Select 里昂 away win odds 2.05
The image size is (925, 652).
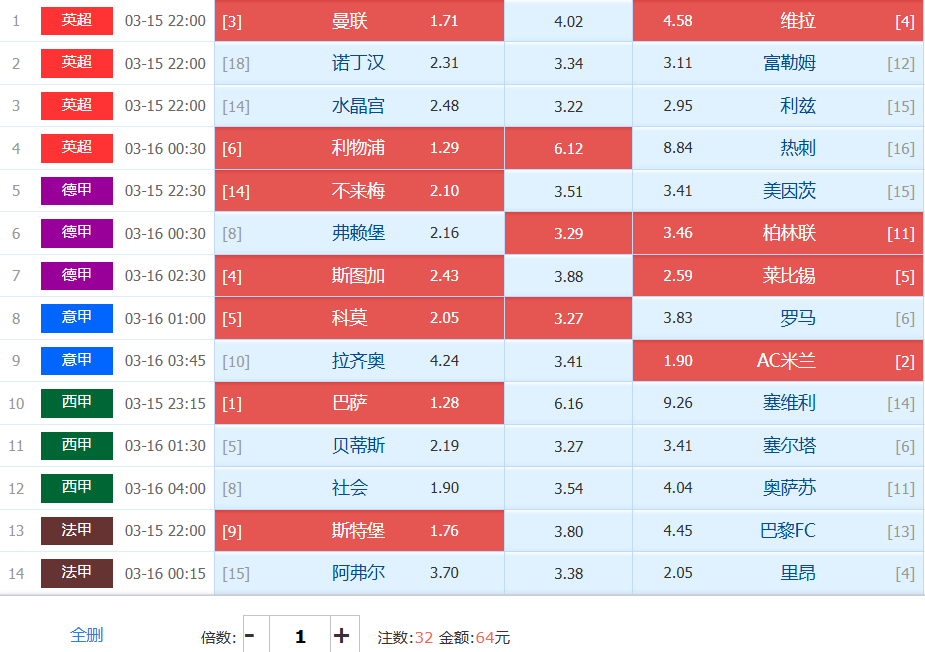pos(777,574)
